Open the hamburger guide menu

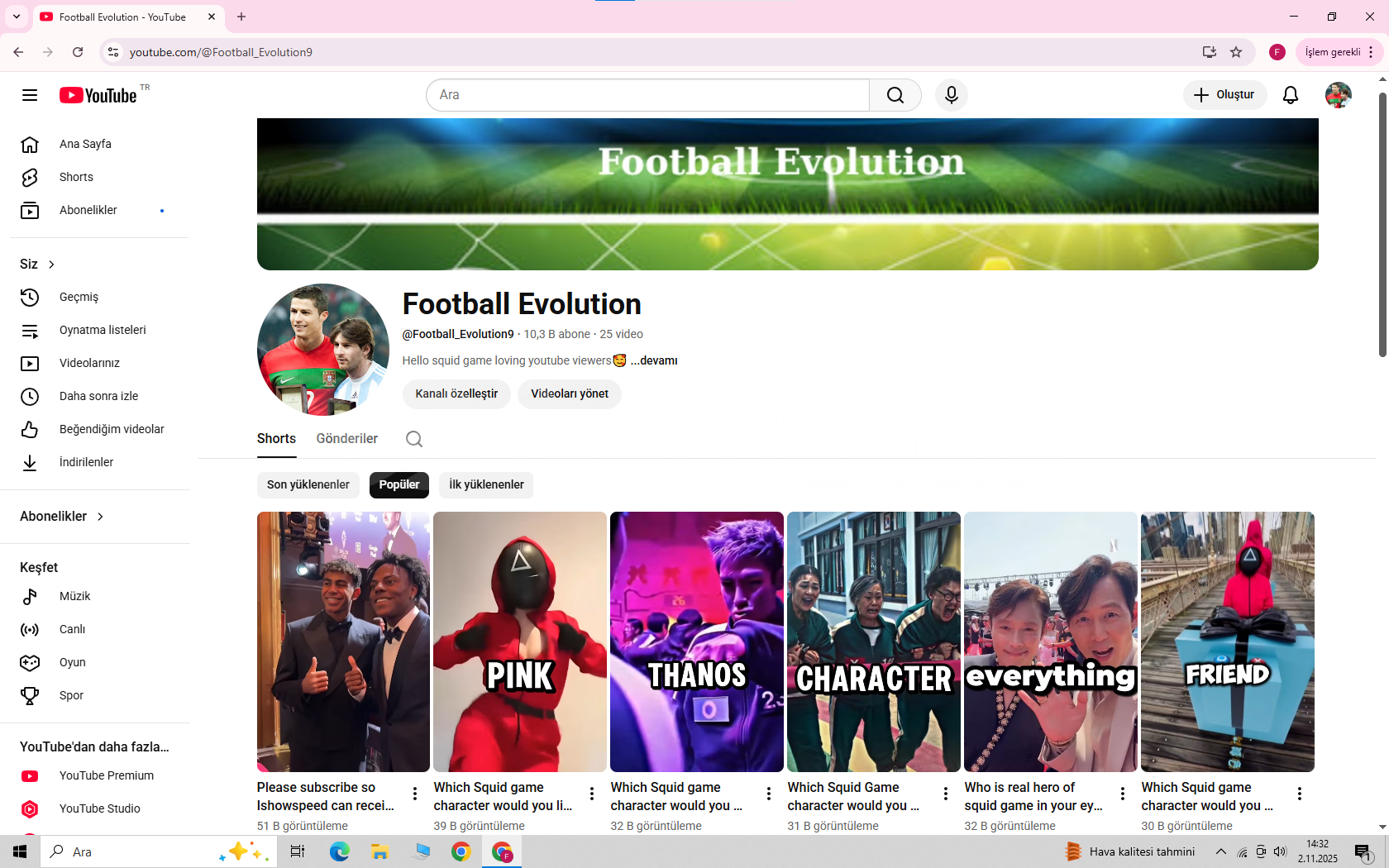[x=30, y=95]
